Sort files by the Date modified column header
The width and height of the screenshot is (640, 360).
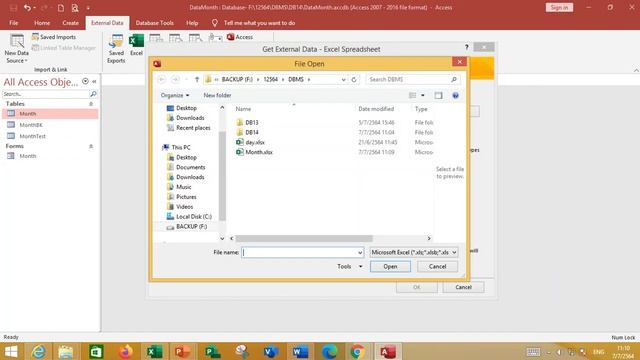click(x=376, y=109)
